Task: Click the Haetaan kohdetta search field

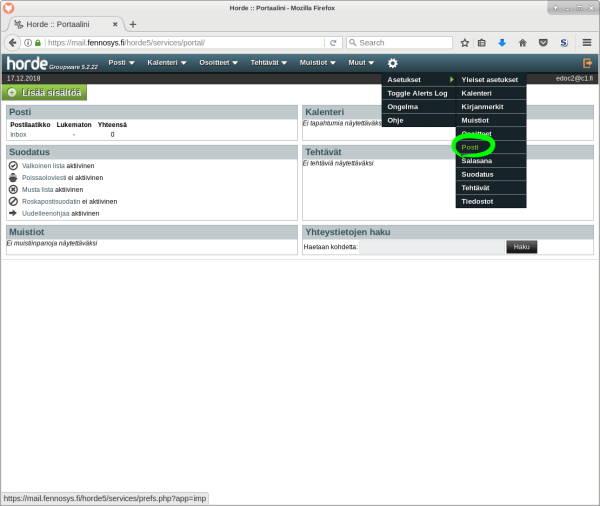Action: point(431,246)
